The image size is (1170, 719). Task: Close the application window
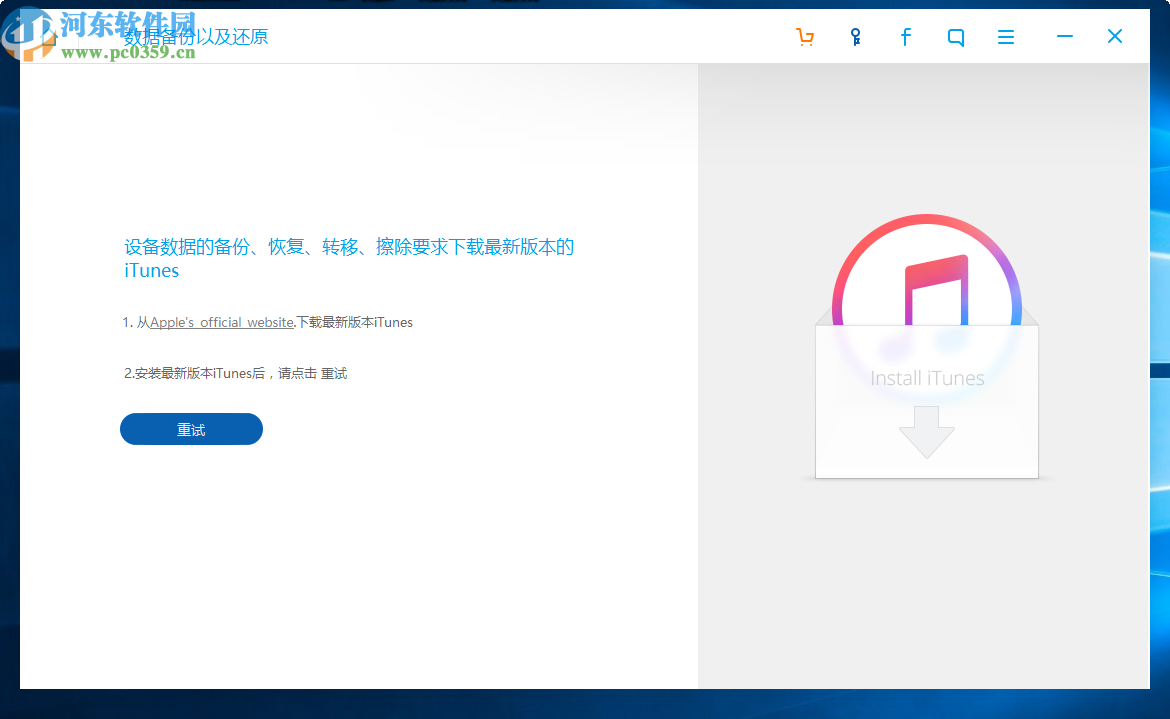coord(1114,36)
